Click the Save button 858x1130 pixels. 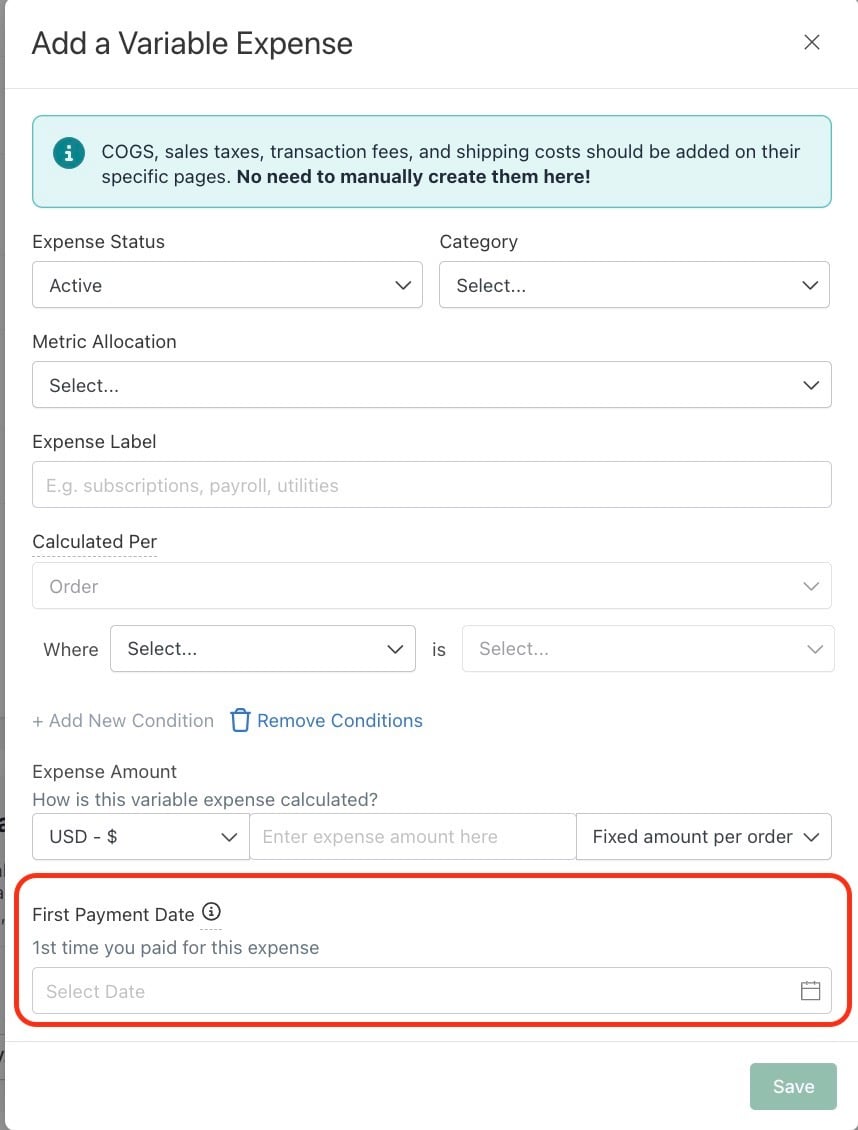(x=793, y=1086)
